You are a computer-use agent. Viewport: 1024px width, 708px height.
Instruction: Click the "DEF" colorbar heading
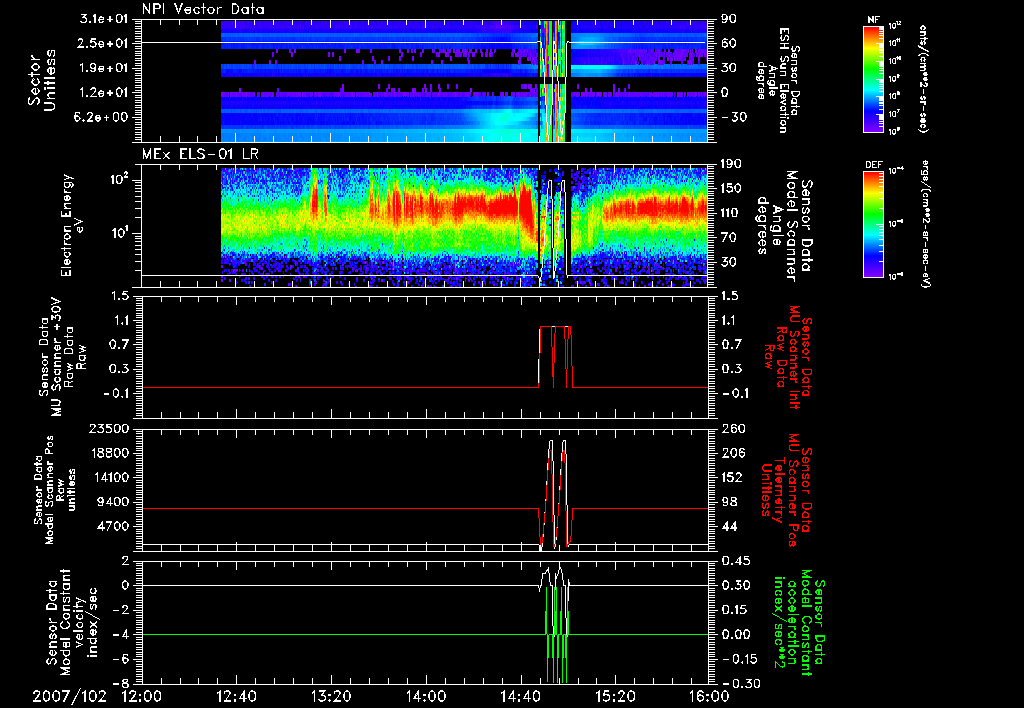[873, 165]
